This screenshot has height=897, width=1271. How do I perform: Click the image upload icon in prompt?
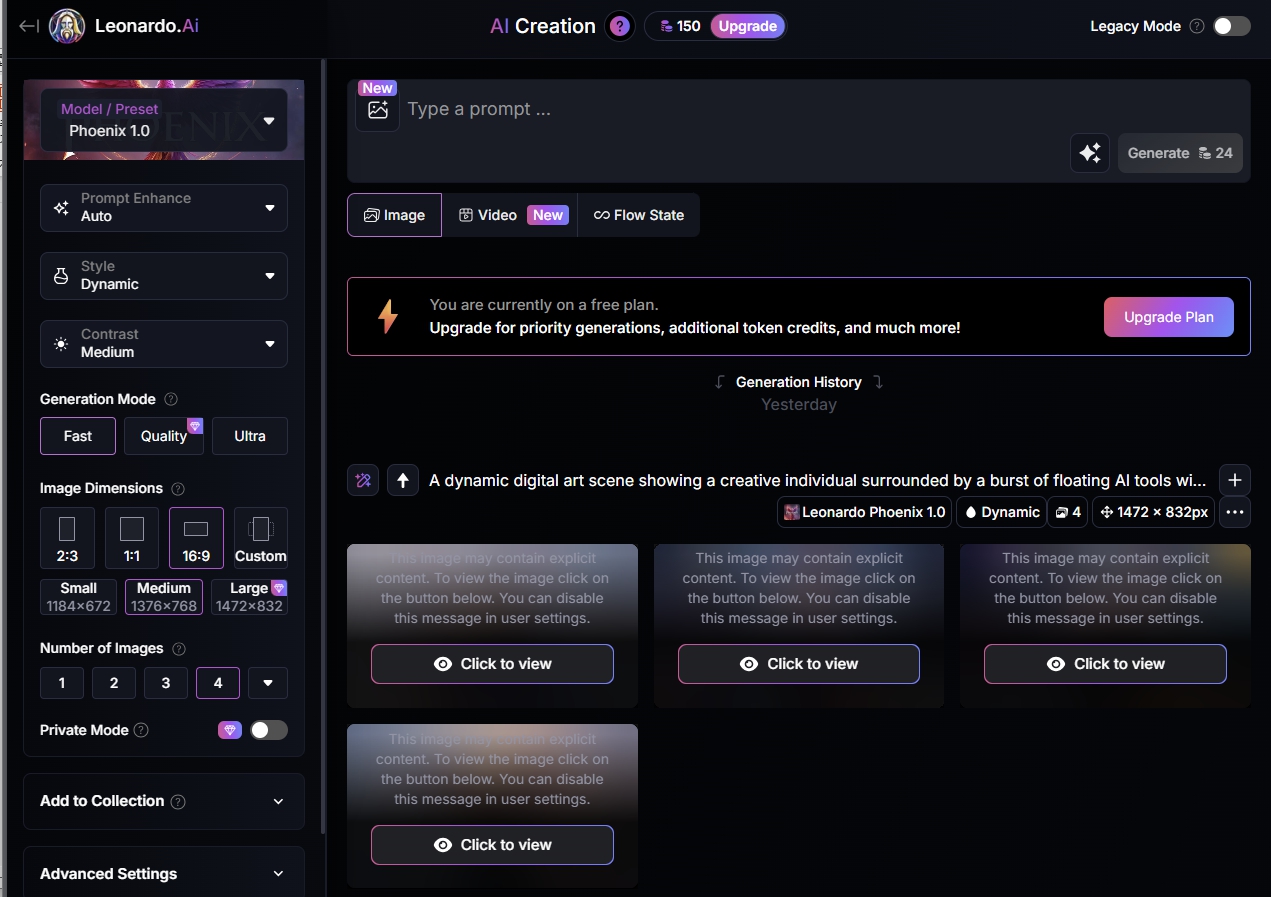pyautogui.click(x=377, y=110)
